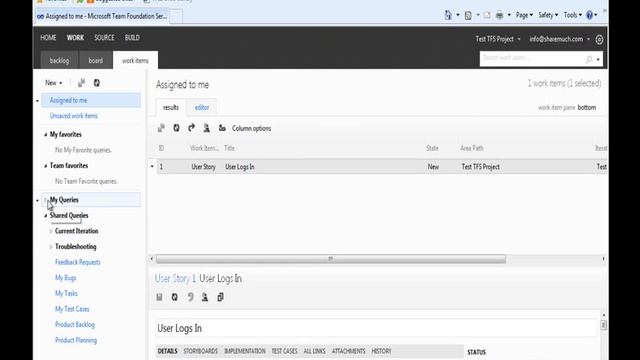Sort by the State column header

[x=432, y=148]
